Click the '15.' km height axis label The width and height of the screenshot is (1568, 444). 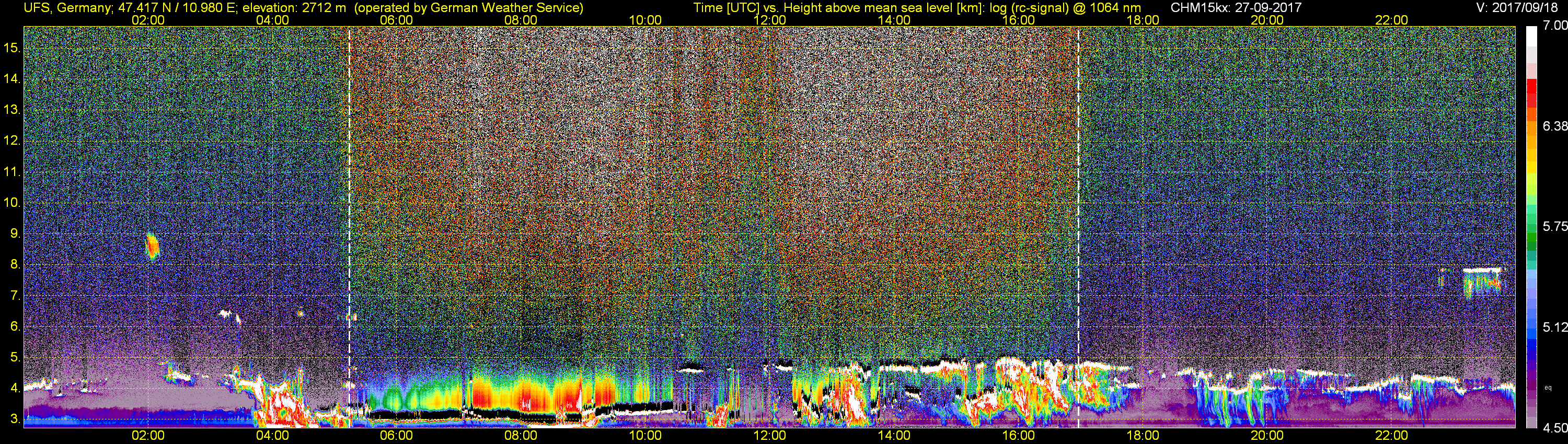(12, 48)
